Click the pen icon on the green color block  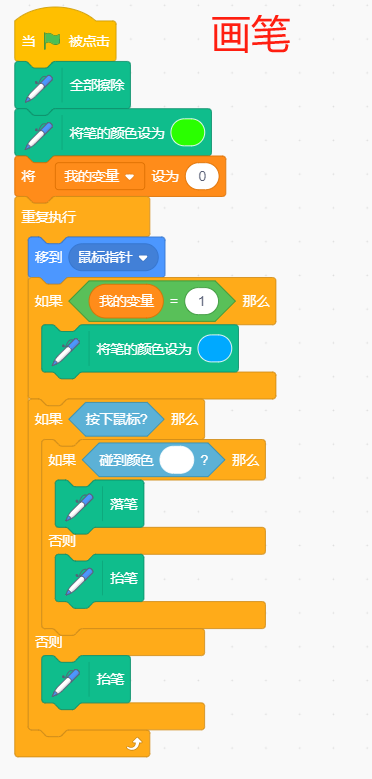point(38,133)
